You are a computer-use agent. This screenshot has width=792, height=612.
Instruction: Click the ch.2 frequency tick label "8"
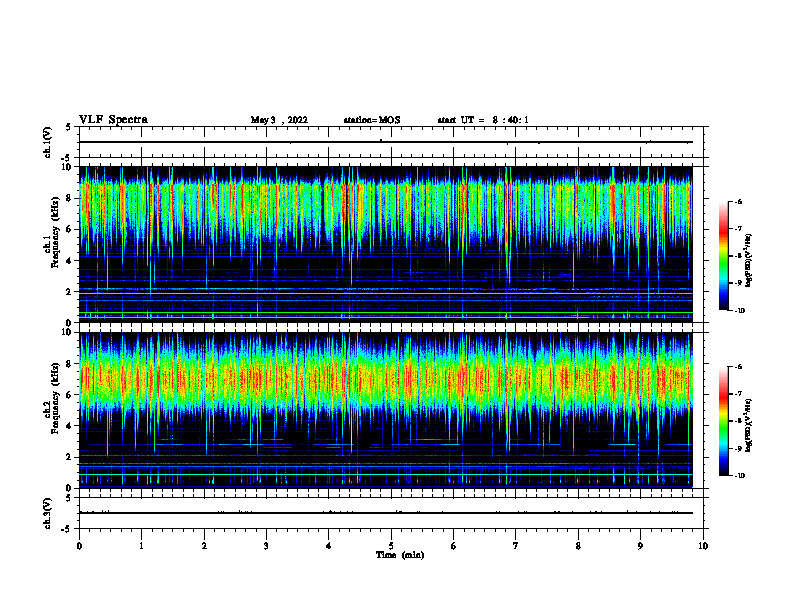click(70, 364)
